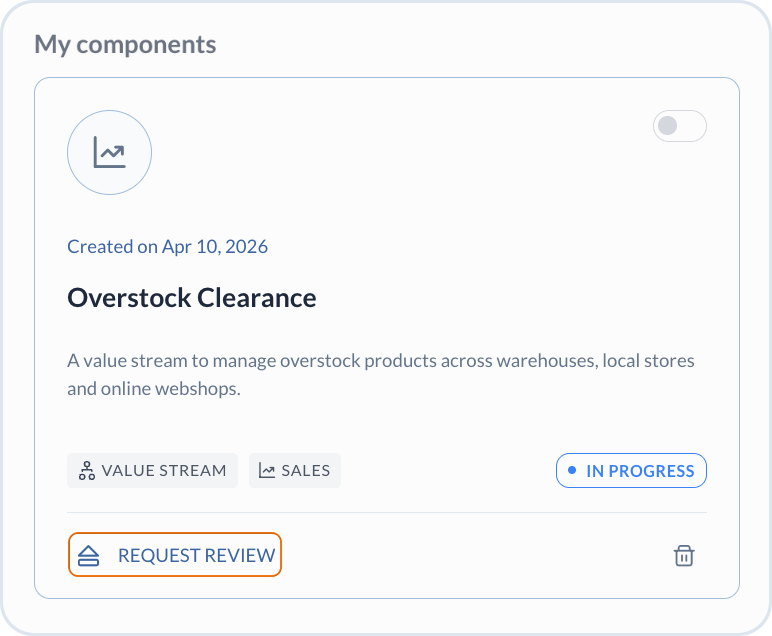The height and width of the screenshot is (636, 772).
Task: Select the Sales tag
Action: [295, 471]
